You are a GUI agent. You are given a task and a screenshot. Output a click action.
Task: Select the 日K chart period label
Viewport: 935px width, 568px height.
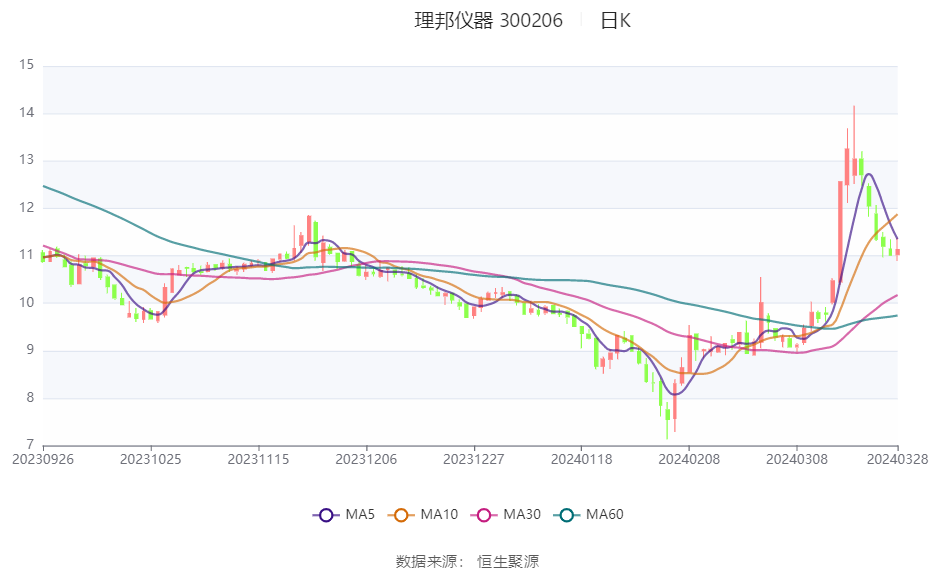[x=615, y=21]
